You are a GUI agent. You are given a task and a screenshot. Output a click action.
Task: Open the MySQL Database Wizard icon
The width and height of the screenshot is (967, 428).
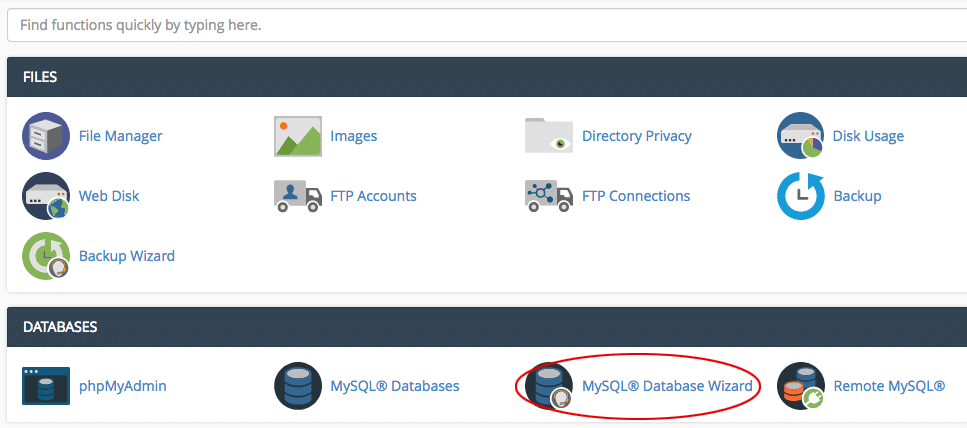(x=549, y=386)
